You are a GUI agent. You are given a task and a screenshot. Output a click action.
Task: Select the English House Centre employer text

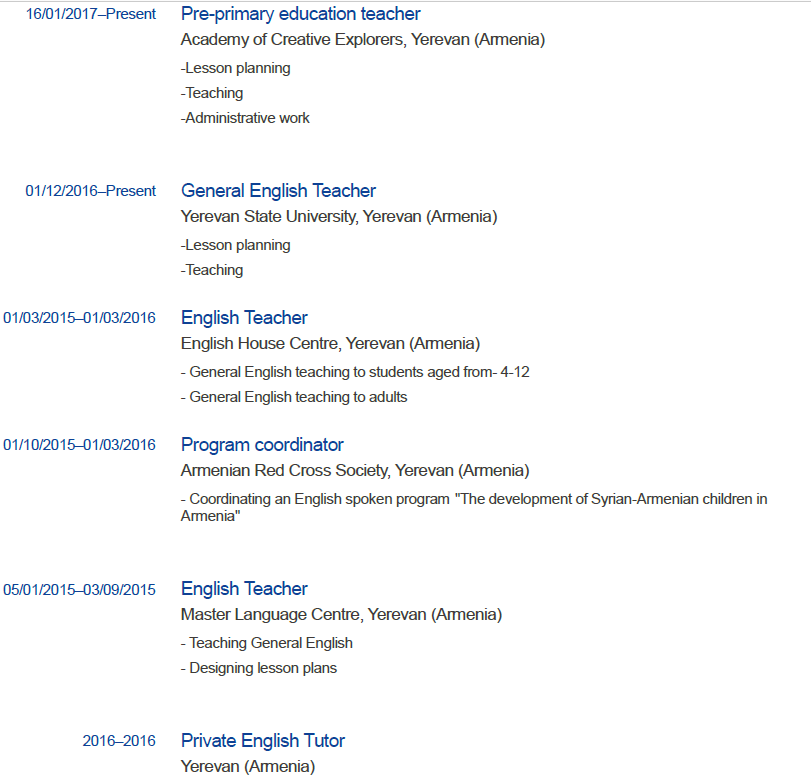(330, 343)
